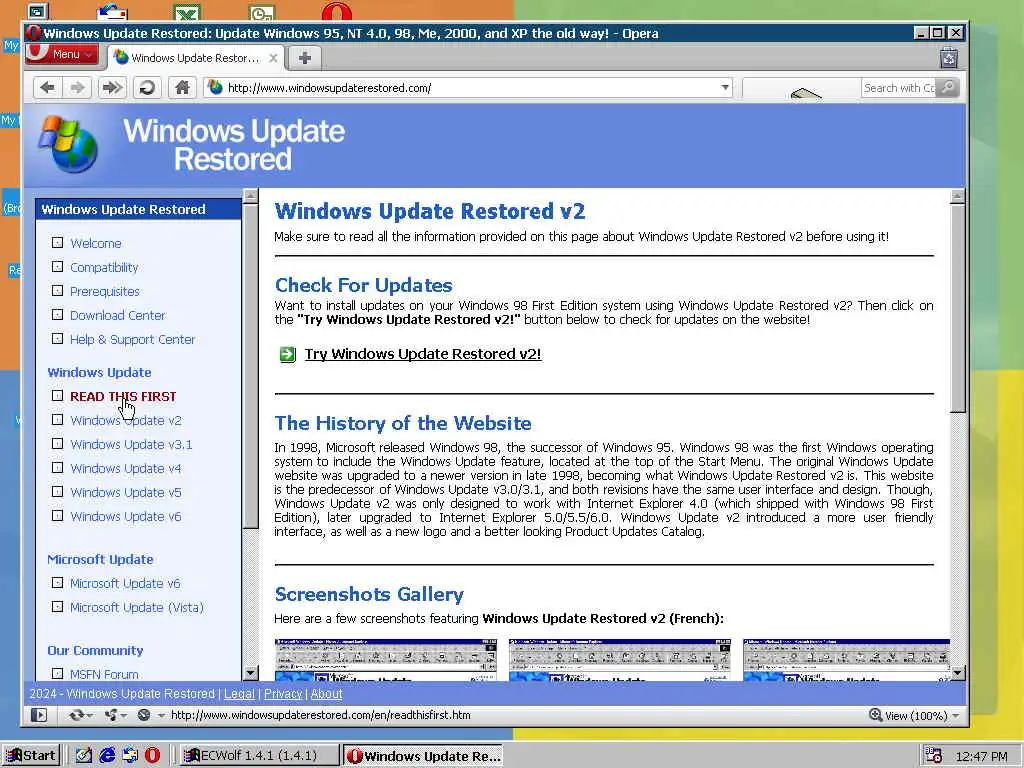Open a new tab with plus button

(x=304, y=58)
